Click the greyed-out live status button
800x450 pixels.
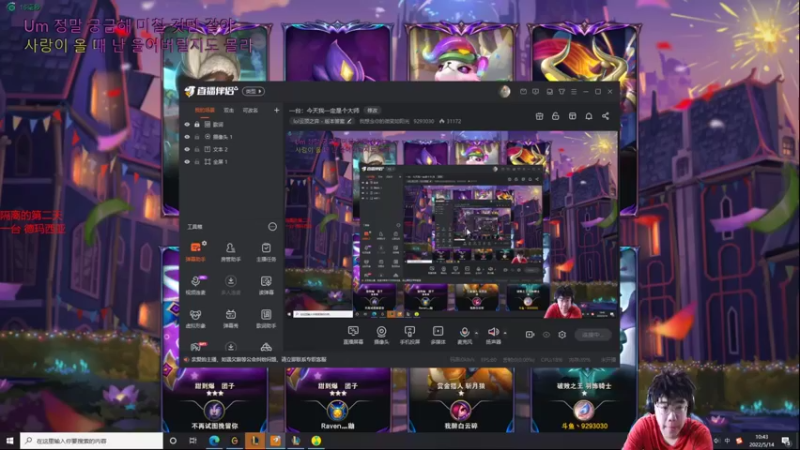click(x=593, y=335)
